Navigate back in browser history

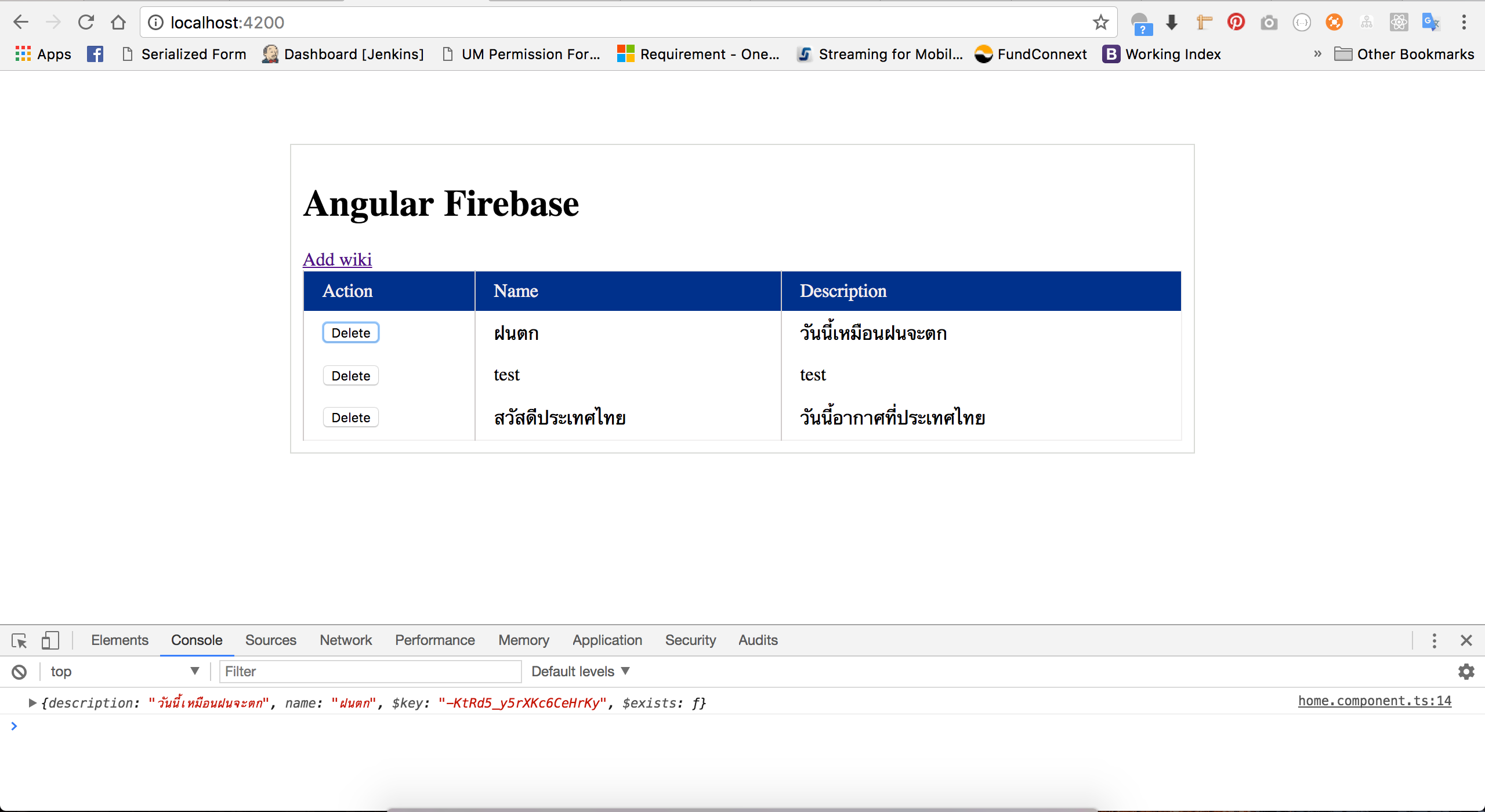pos(21,22)
